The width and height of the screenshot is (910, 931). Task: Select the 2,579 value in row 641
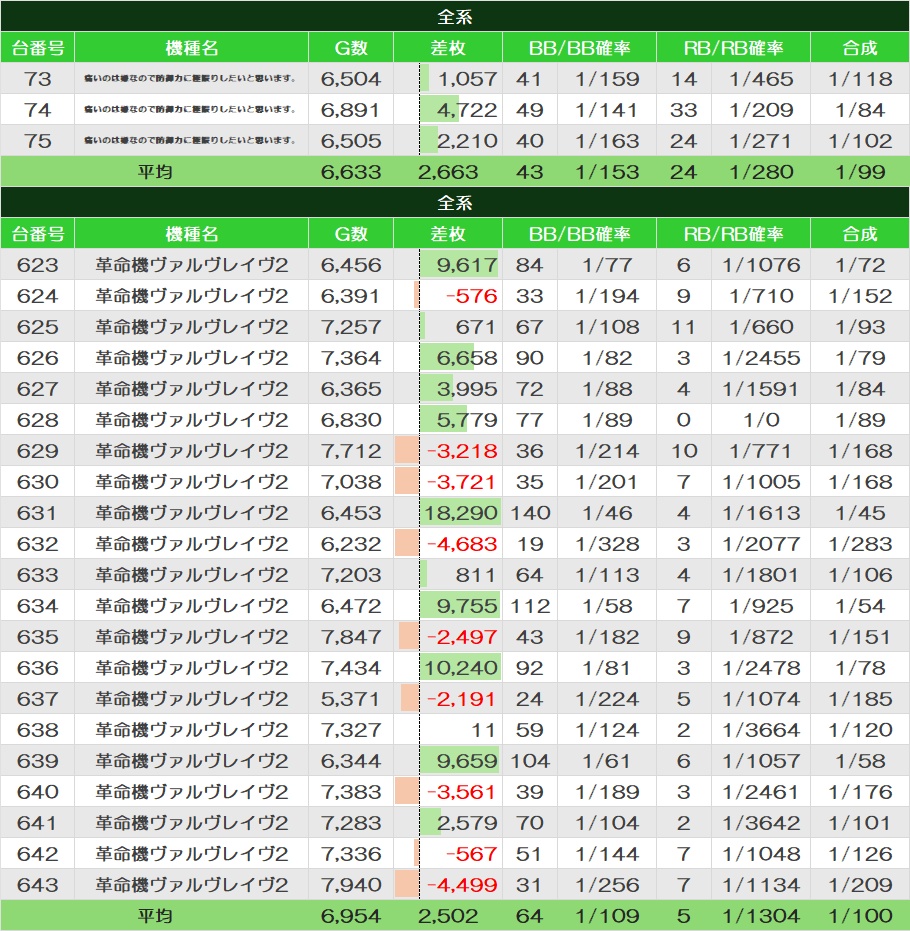pos(467,823)
